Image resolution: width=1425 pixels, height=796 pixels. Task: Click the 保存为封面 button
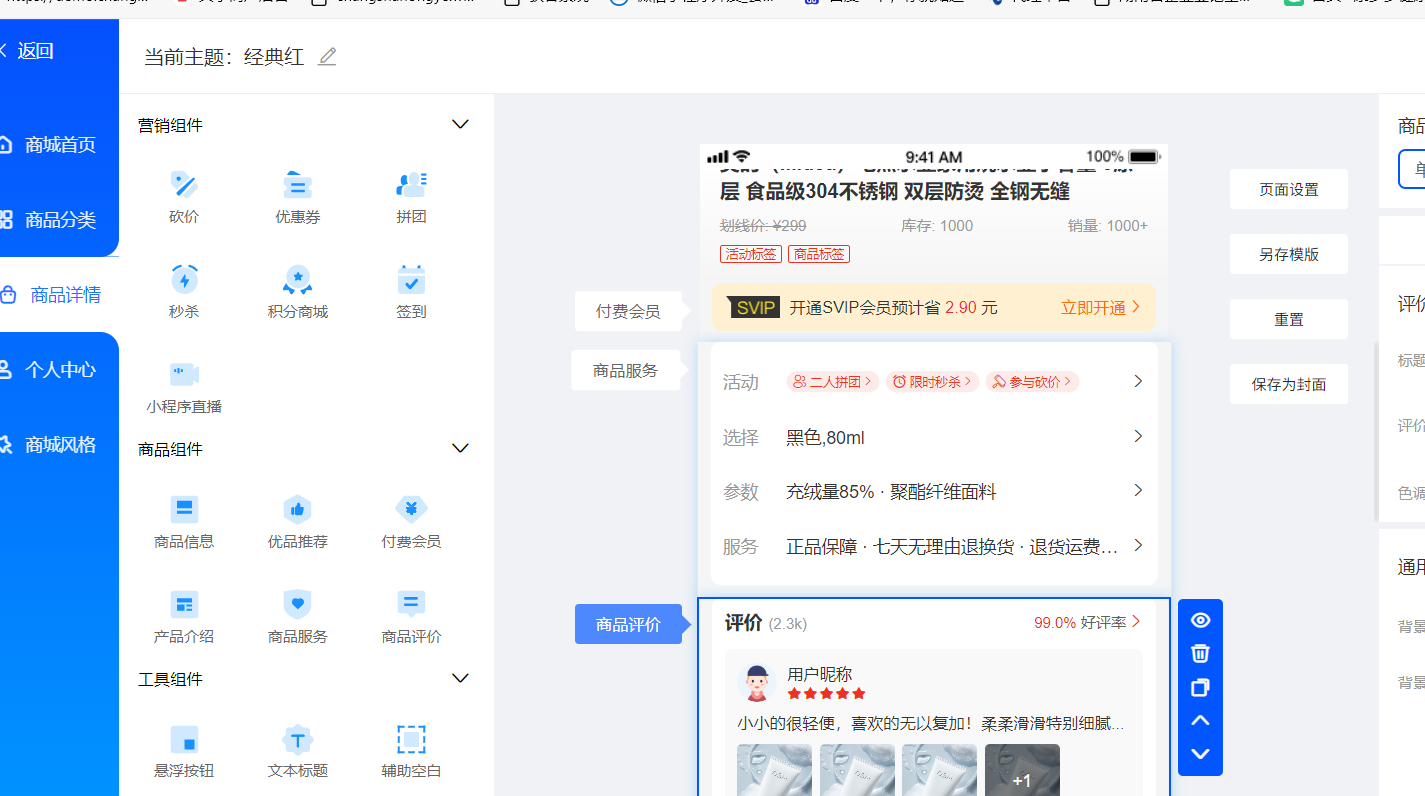click(1289, 384)
